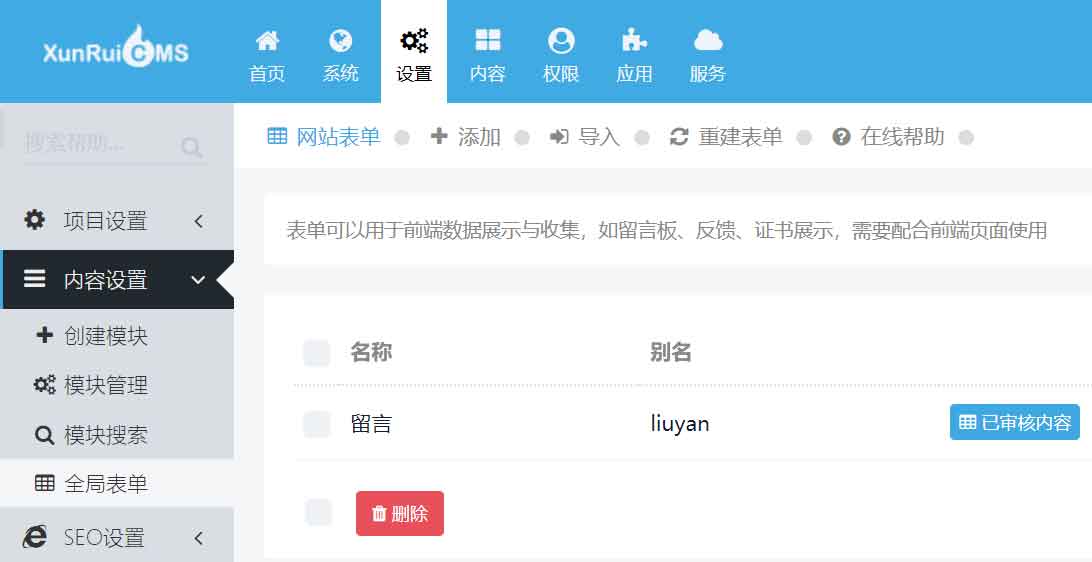
Task: Toggle the checkbox next to 删除 button
Action: [318, 513]
